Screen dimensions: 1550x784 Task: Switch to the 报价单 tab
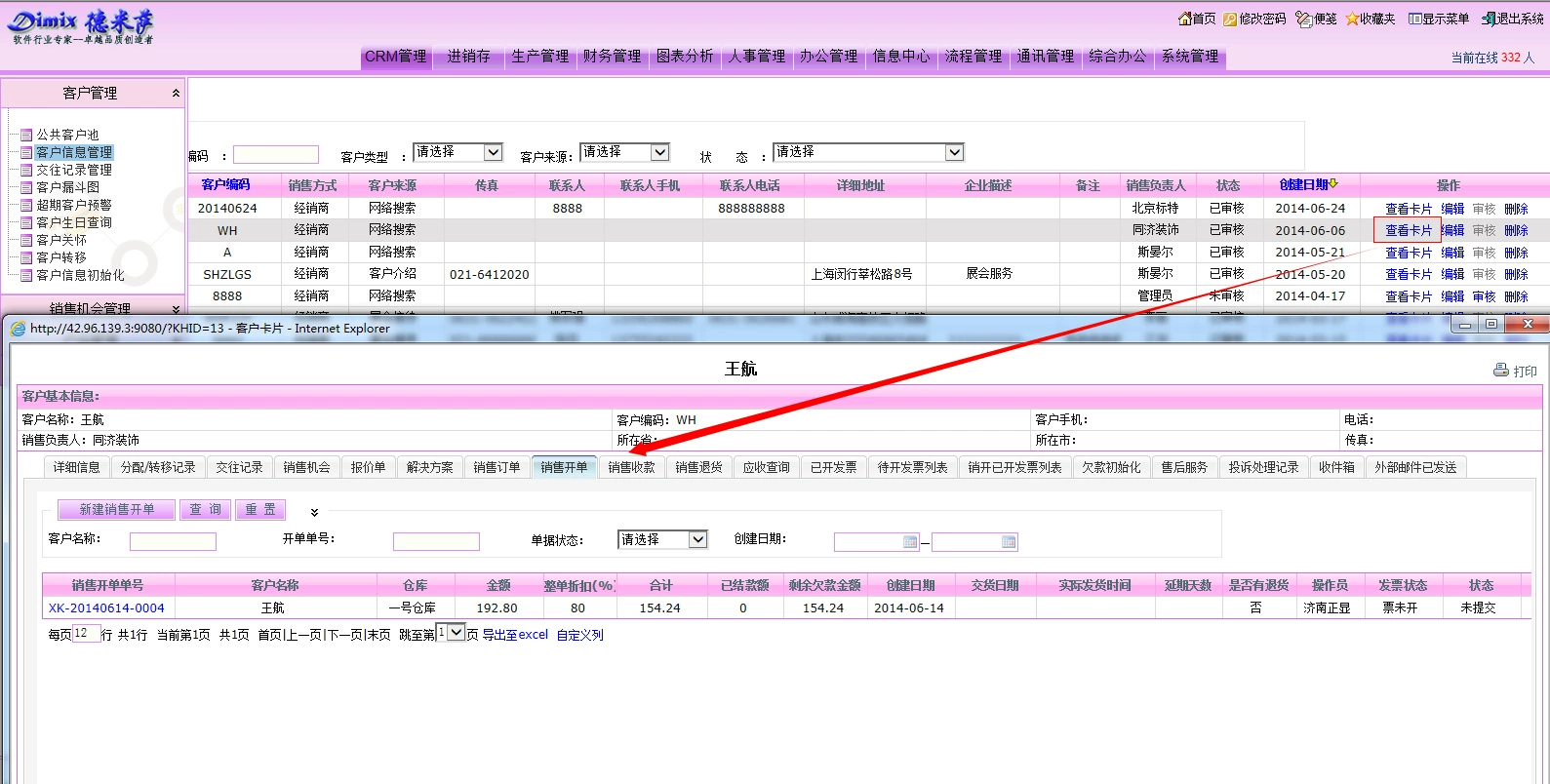tap(369, 468)
